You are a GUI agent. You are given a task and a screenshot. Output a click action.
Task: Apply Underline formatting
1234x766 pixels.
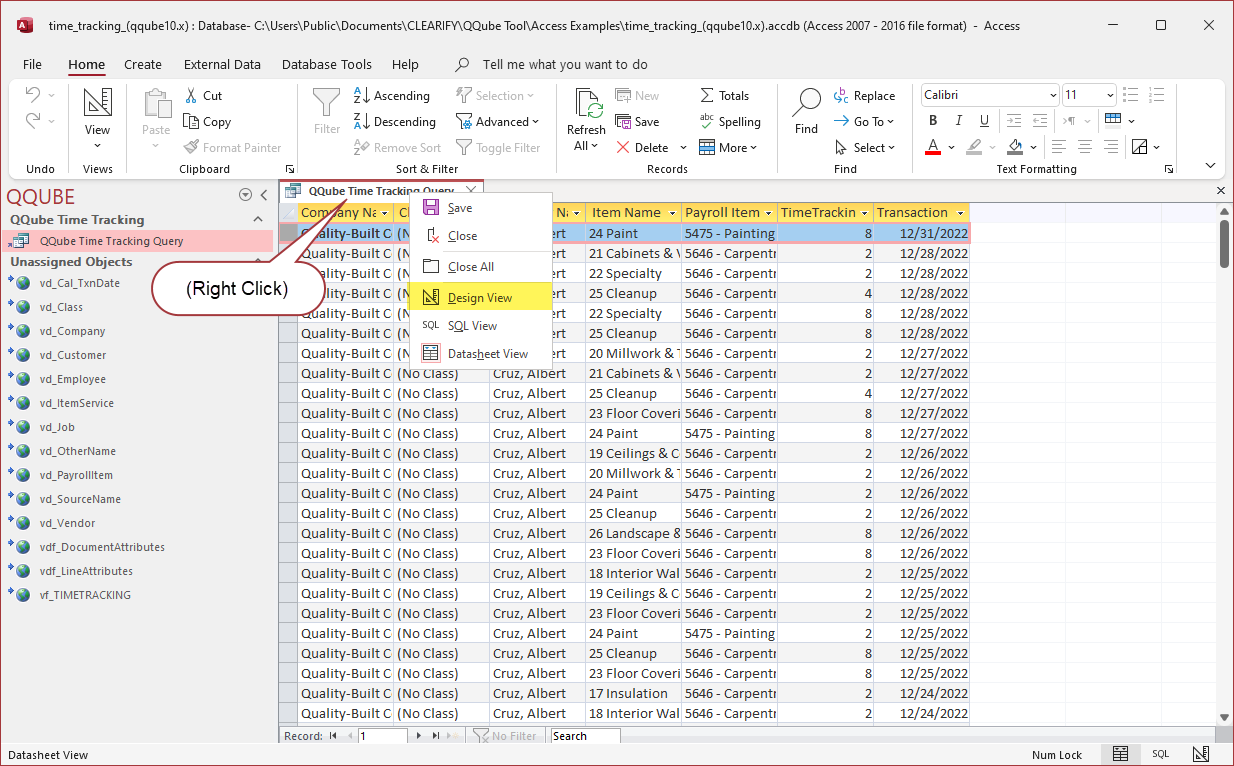point(984,121)
